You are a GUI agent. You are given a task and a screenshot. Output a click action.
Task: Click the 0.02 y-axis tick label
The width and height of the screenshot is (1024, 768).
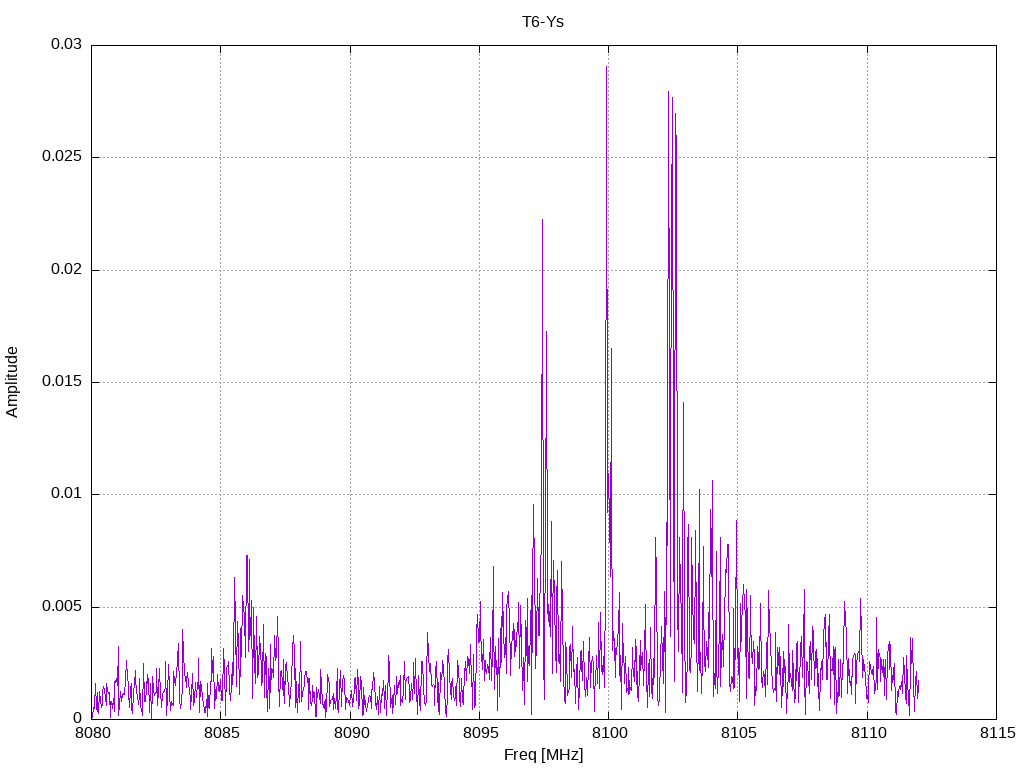point(66,269)
